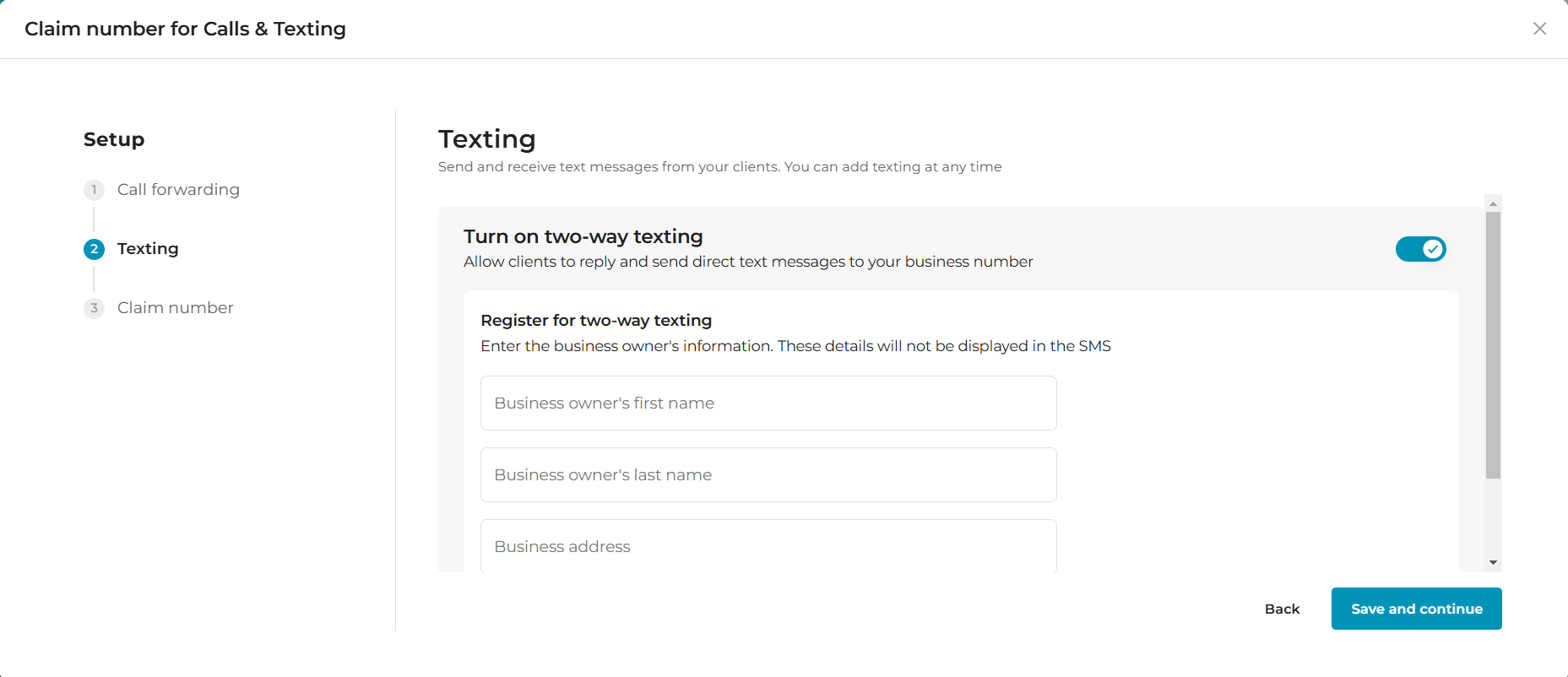Select the Texting setup step

[148, 249]
